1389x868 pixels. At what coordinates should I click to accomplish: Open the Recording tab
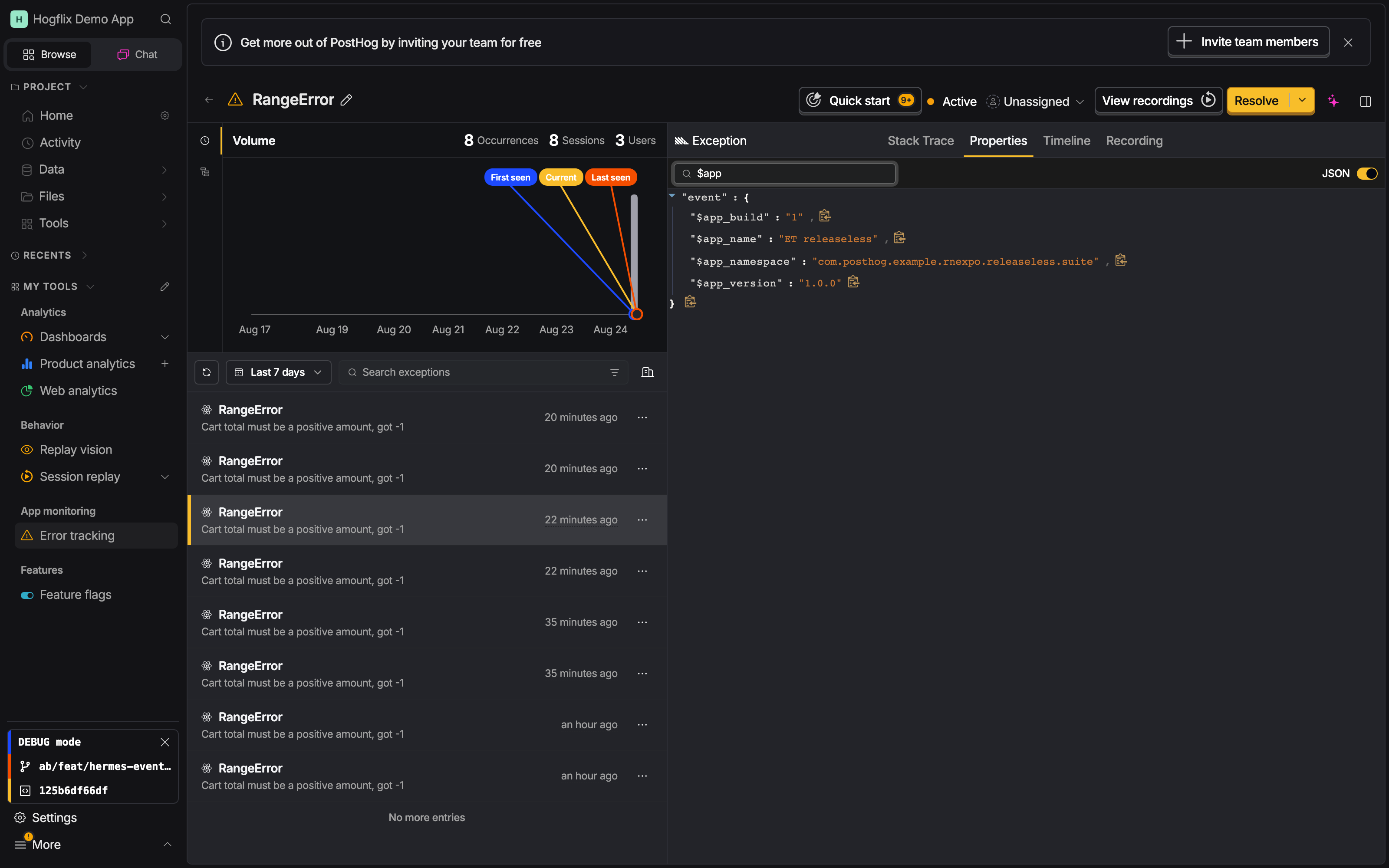pos(1134,141)
